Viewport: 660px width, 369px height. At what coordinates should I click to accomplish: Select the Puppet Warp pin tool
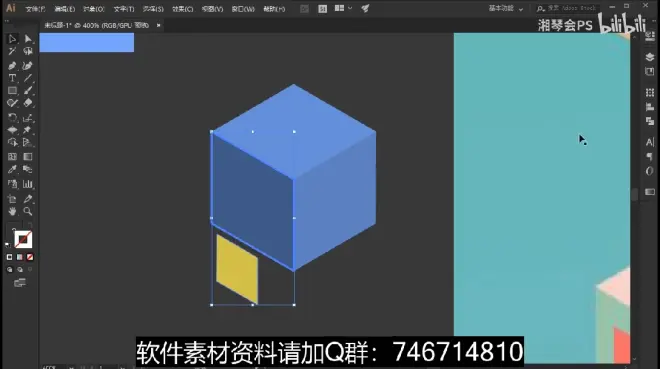click(28, 130)
